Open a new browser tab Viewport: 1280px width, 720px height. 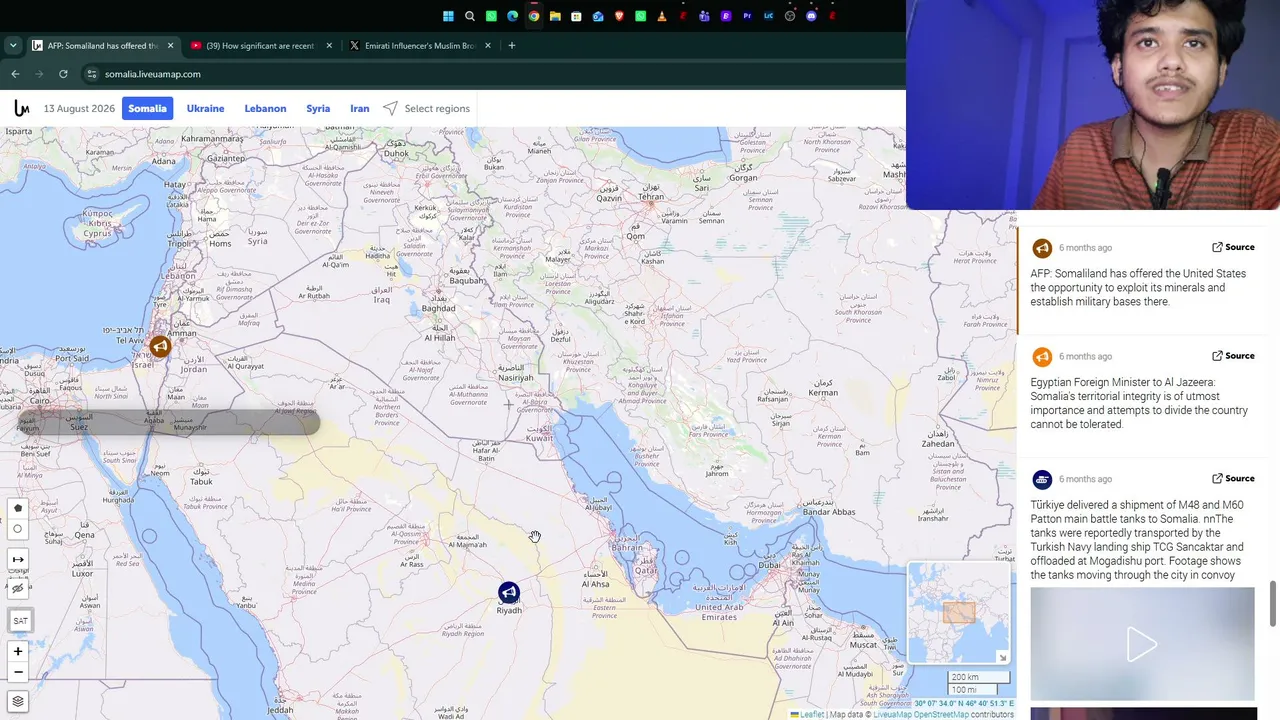click(512, 46)
